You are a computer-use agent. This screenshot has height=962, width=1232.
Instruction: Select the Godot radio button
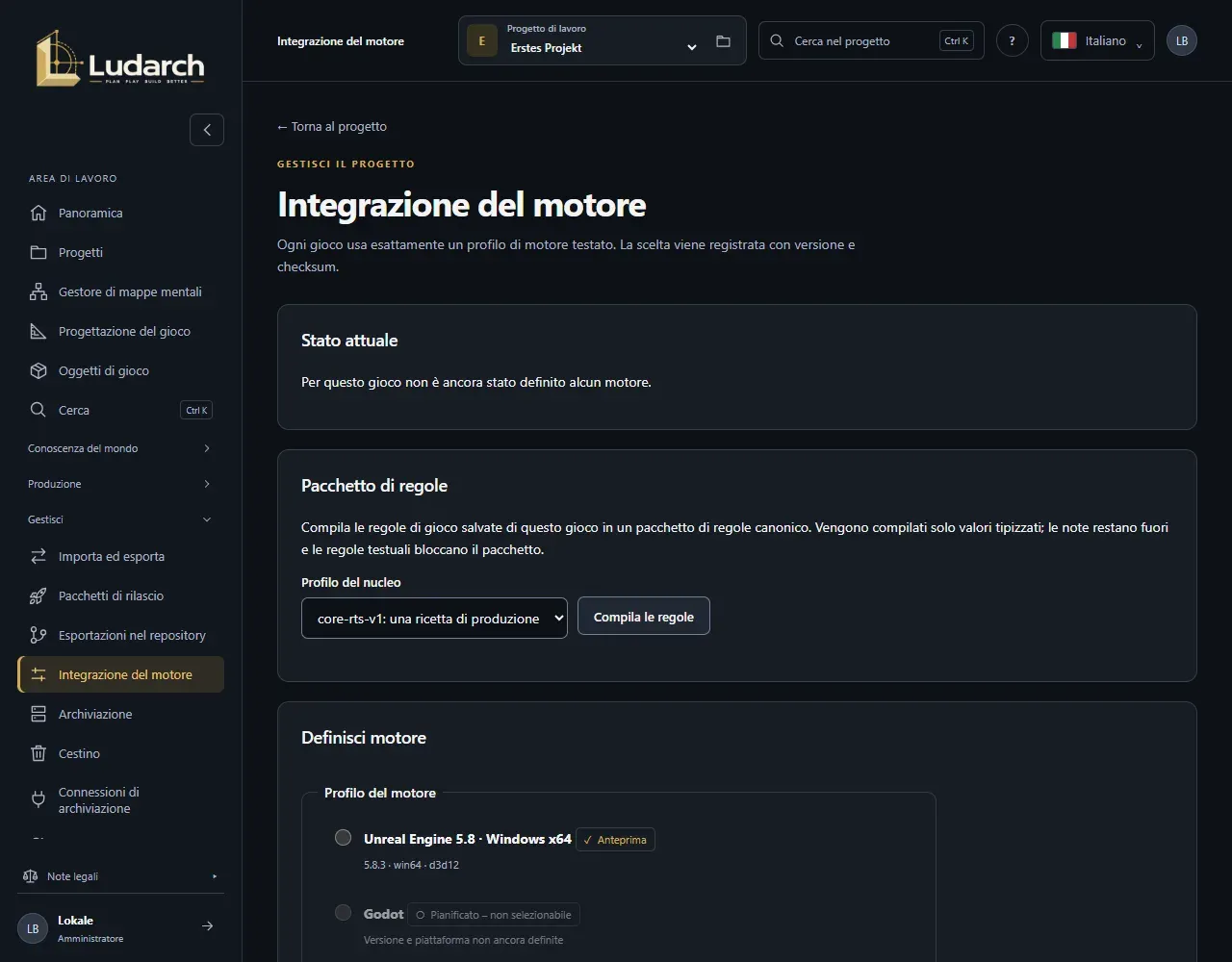[x=343, y=912]
